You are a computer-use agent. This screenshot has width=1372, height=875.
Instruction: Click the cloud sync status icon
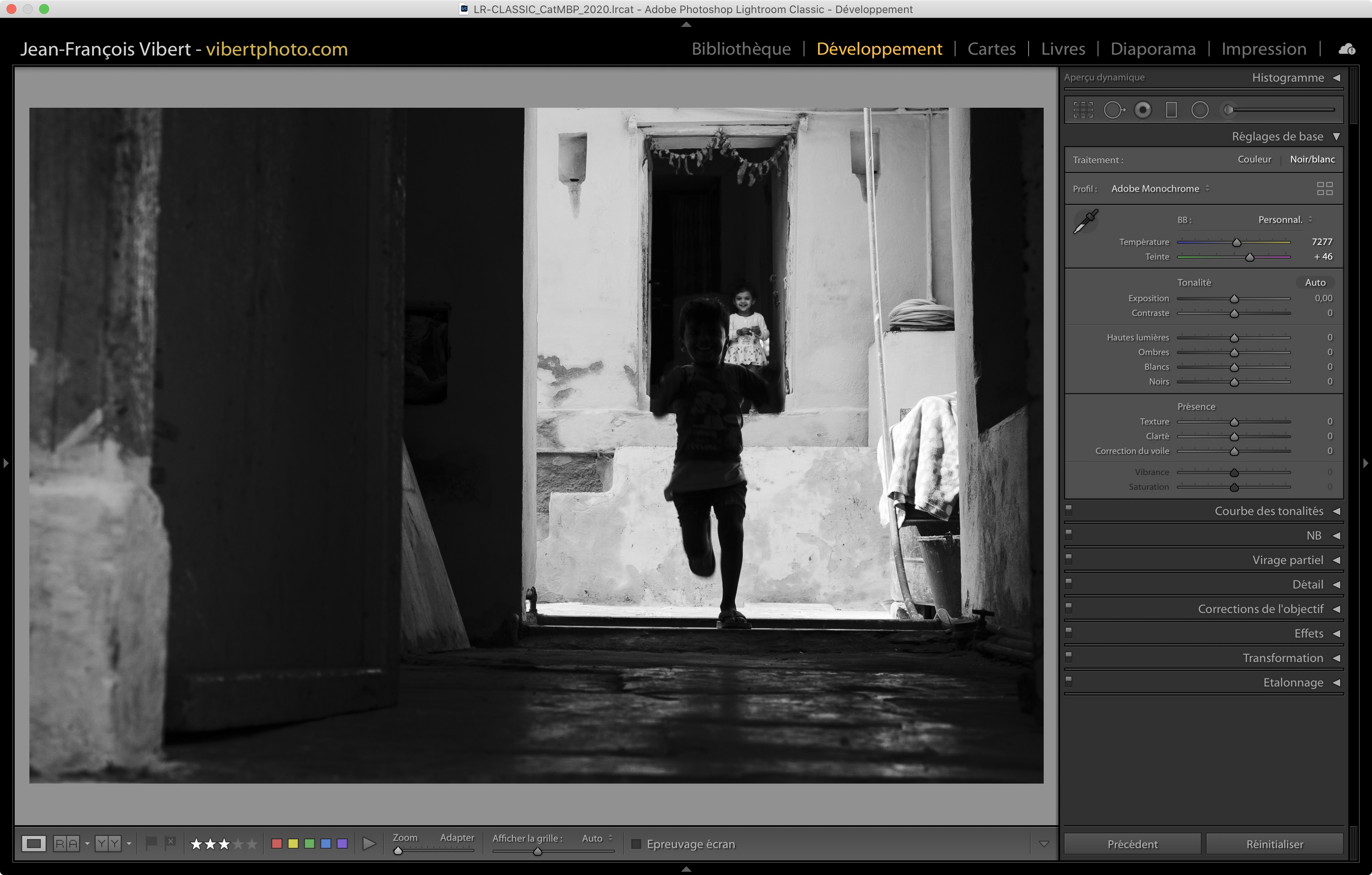click(x=1347, y=49)
